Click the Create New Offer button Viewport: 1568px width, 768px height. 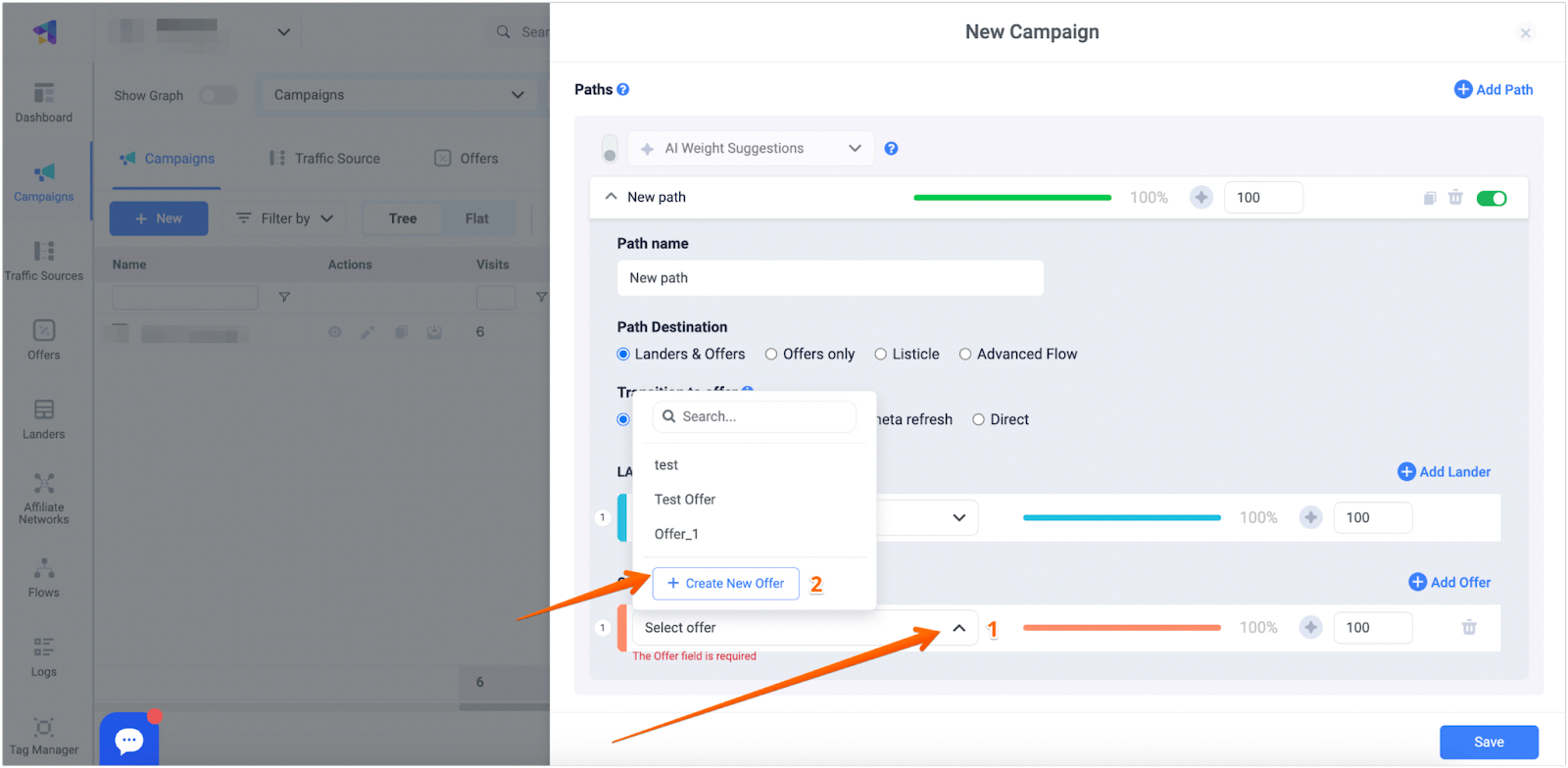(x=725, y=584)
